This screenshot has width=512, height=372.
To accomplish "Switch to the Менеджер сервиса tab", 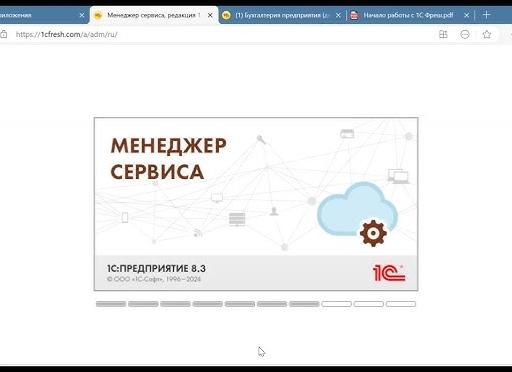I will (x=154, y=15).
